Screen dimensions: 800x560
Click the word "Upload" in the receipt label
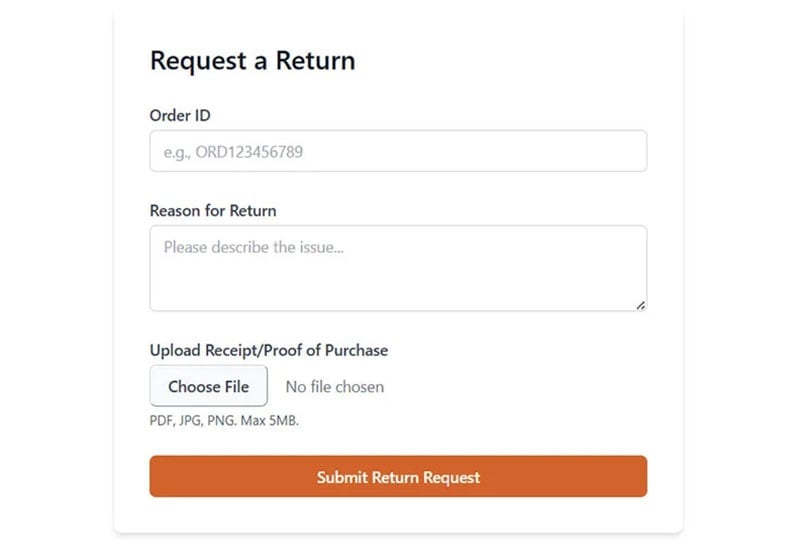click(174, 350)
